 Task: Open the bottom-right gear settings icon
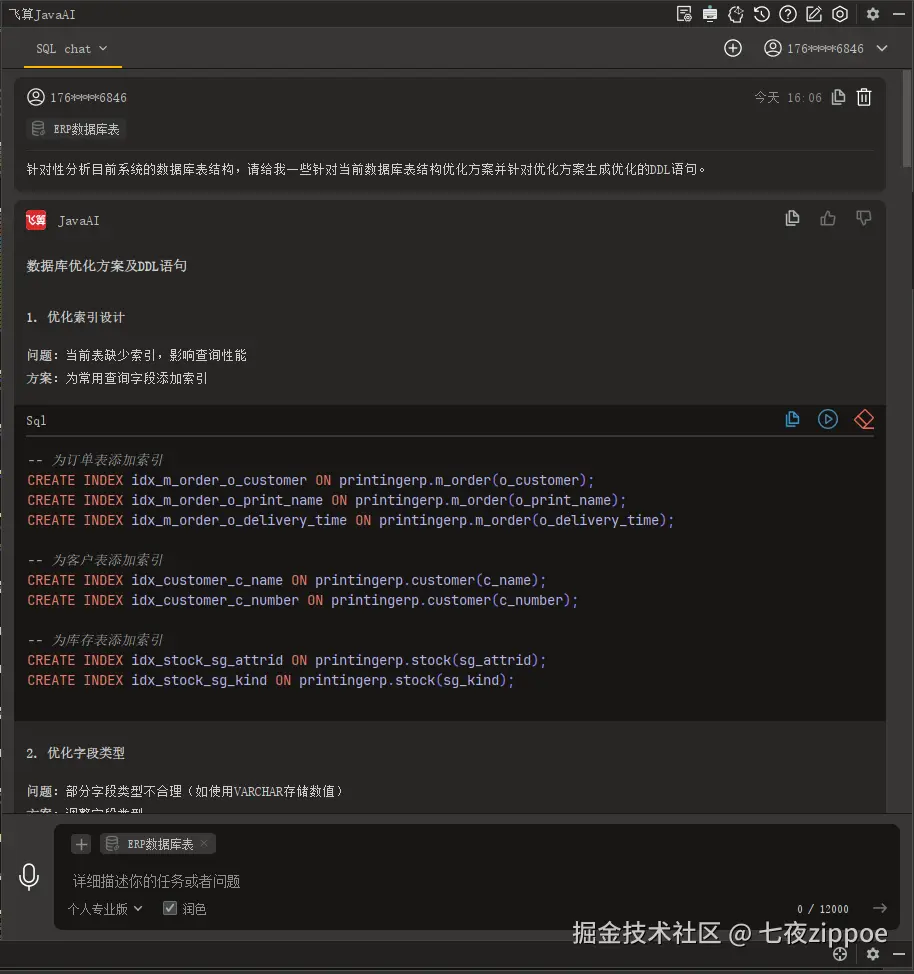point(873,954)
